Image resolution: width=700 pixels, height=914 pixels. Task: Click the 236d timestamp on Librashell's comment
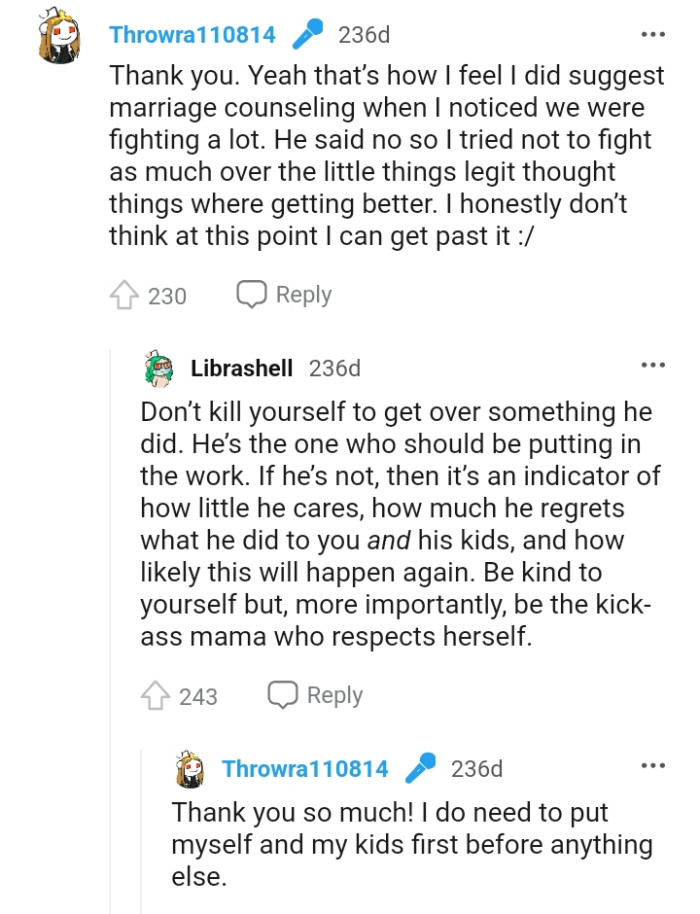(x=336, y=368)
